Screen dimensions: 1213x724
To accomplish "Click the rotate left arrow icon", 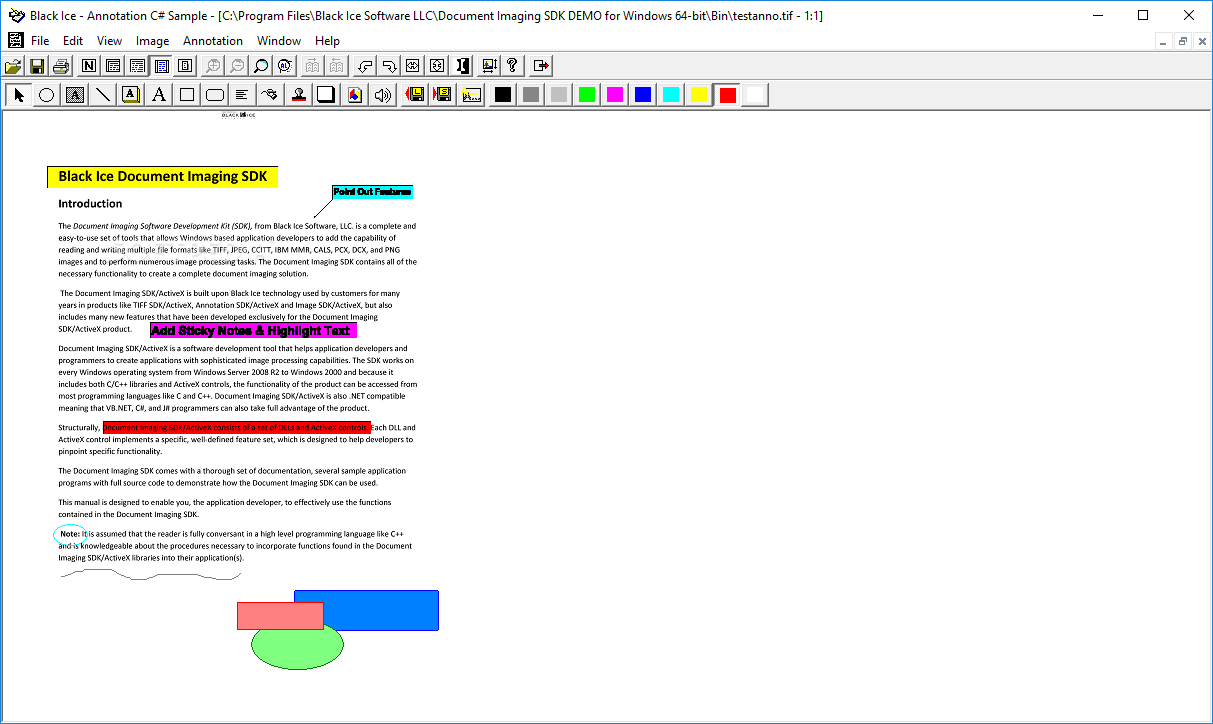I will pos(365,66).
